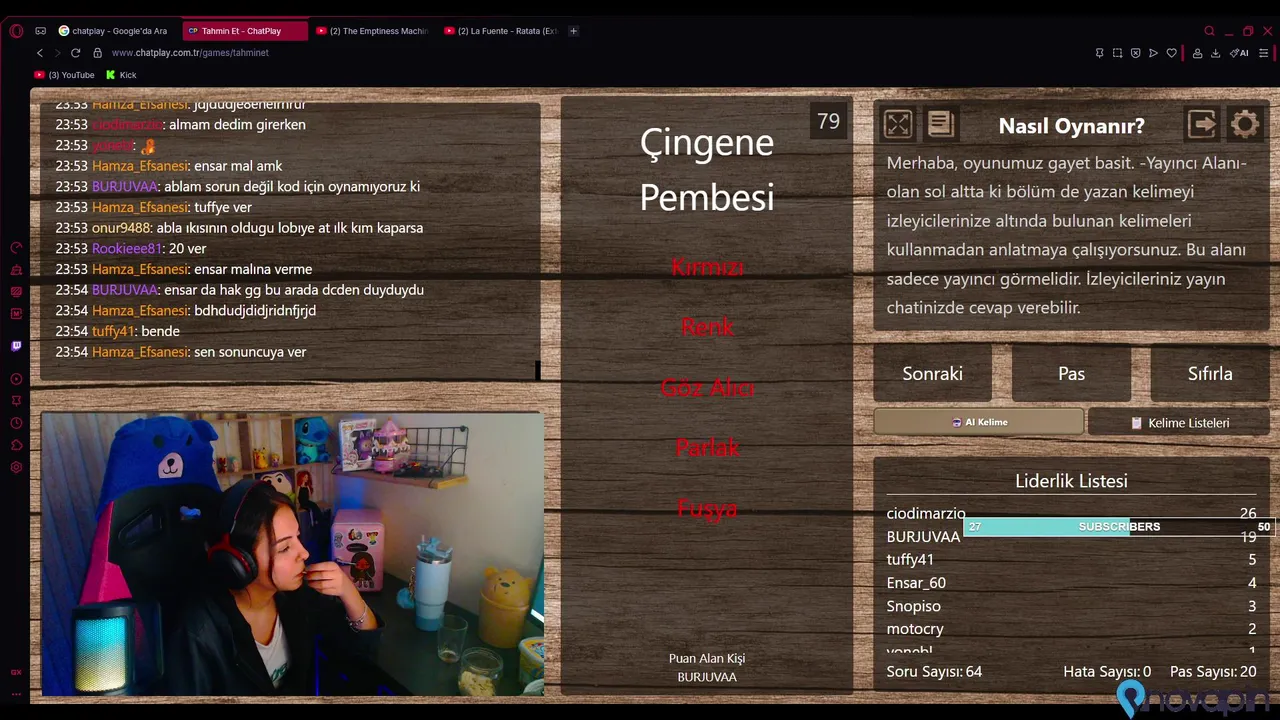Take a snapshot with dashed-square icon

pos(1117,53)
